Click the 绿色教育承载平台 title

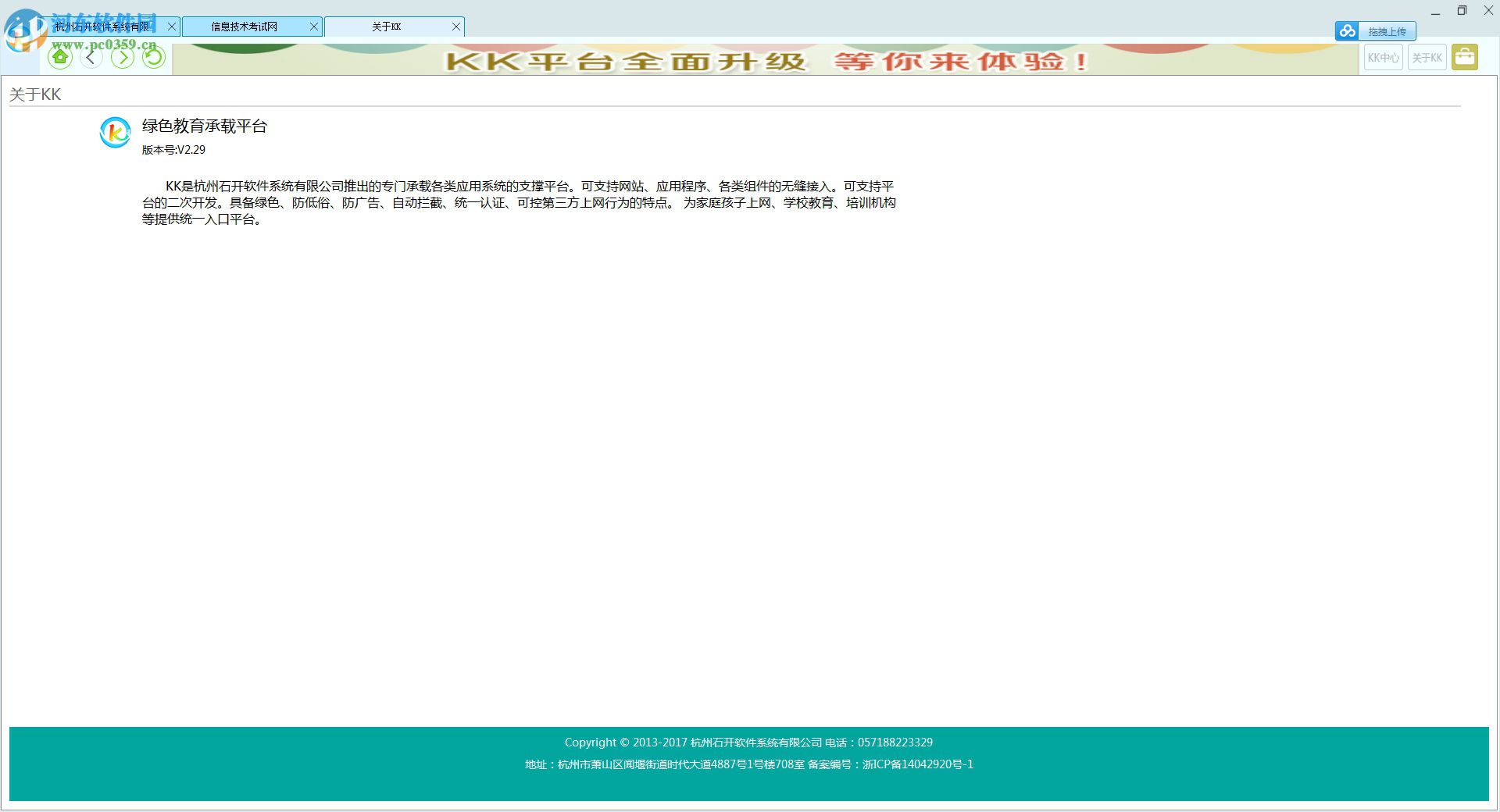point(205,126)
